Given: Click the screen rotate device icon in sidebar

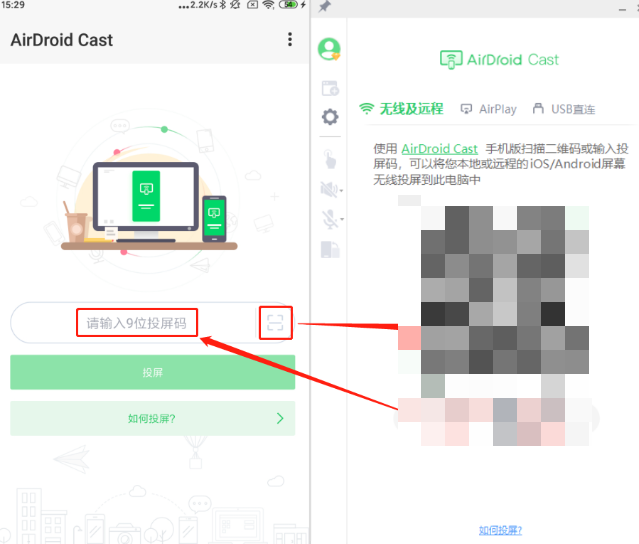Looking at the screenshot, I should (x=330, y=249).
